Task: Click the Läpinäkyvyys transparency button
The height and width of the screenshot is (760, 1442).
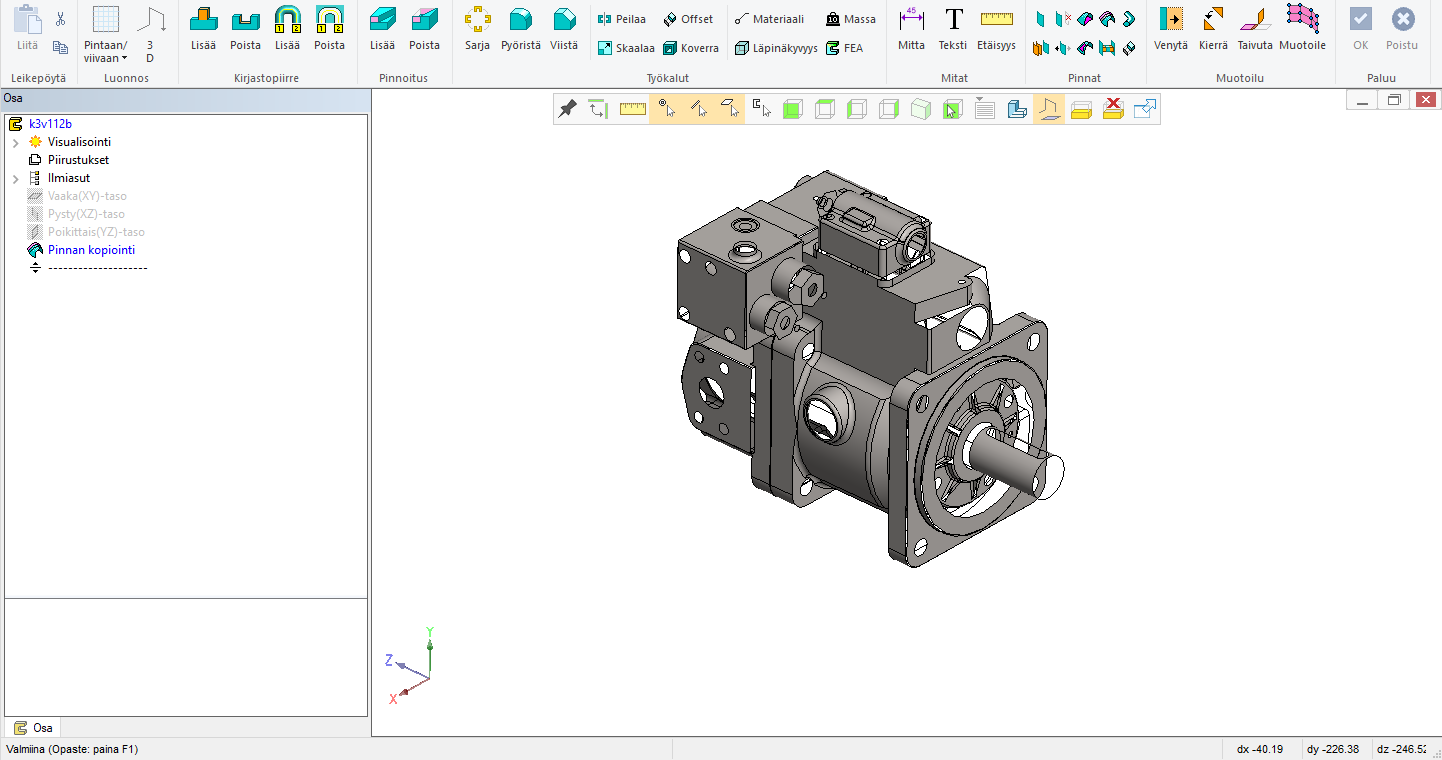Action: click(776, 48)
